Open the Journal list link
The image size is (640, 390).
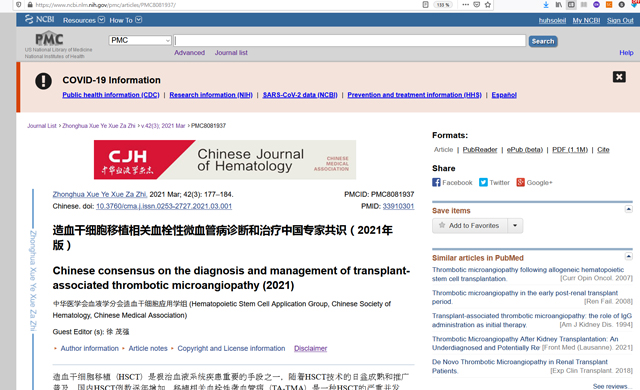(231, 53)
